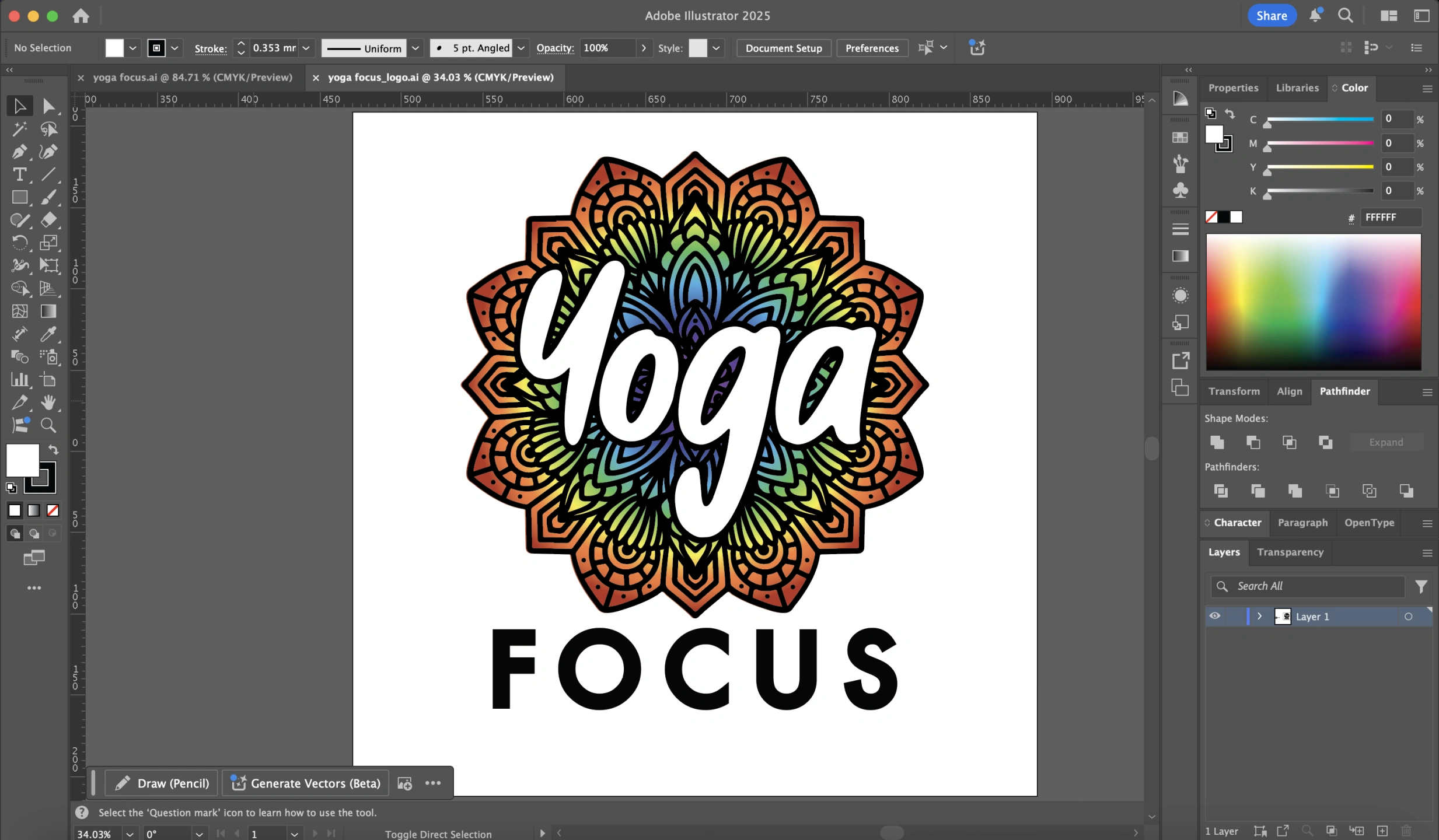Expand Layer 1 contents
The height and width of the screenshot is (840, 1439).
click(1259, 616)
